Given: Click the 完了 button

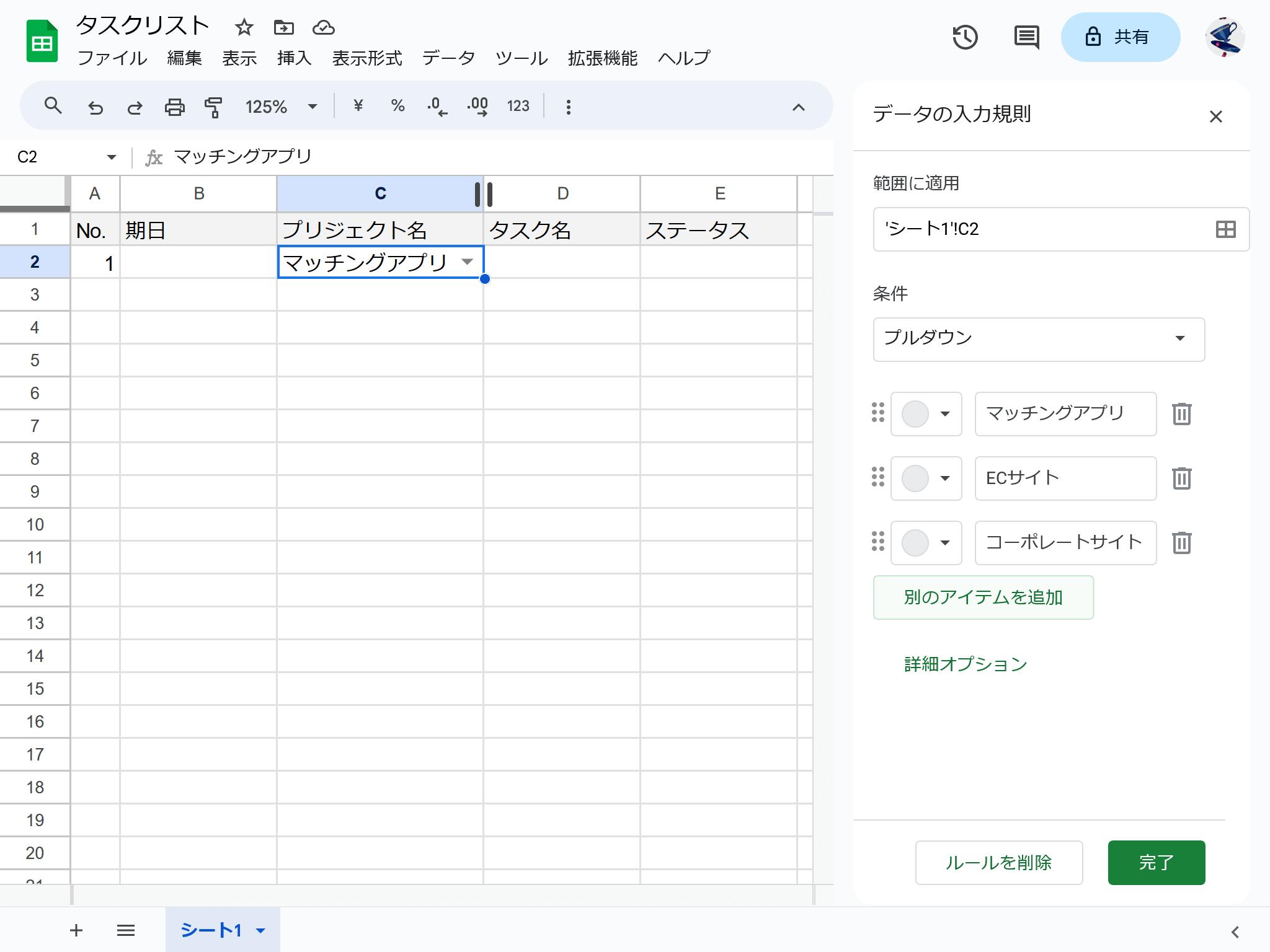Looking at the screenshot, I should pyautogui.click(x=1156, y=863).
